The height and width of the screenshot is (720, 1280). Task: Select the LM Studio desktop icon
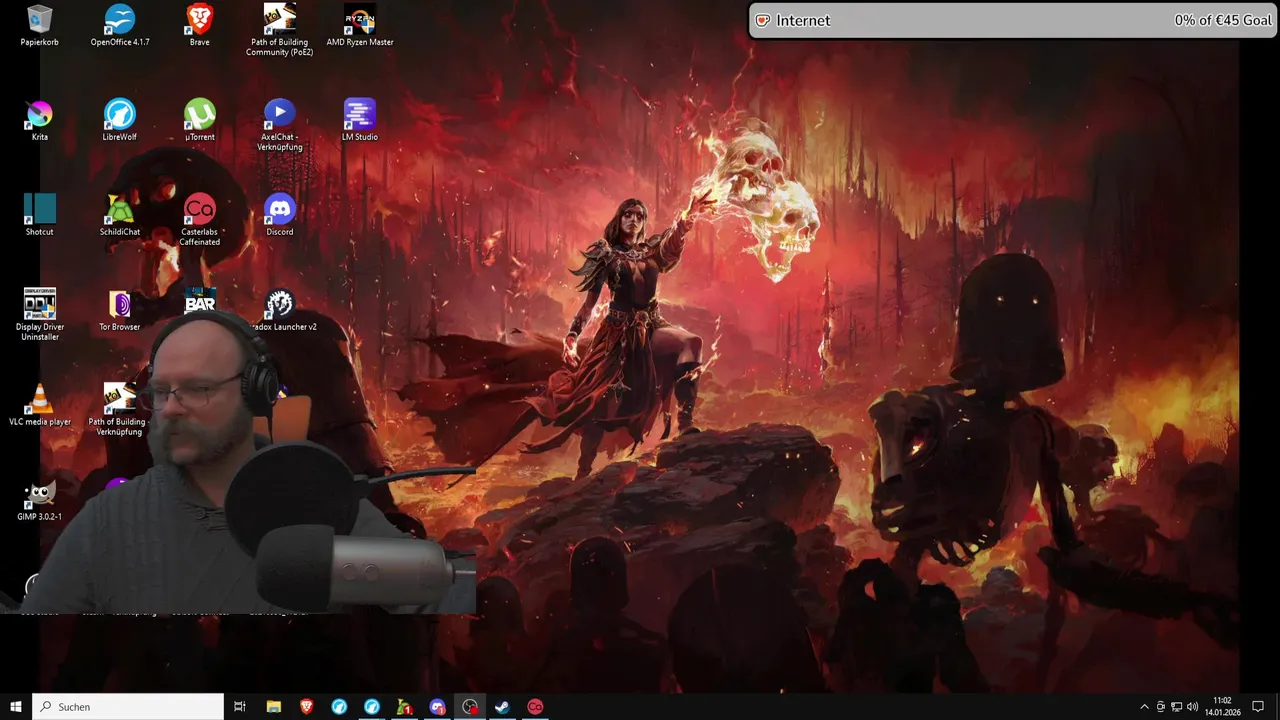click(360, 121)
